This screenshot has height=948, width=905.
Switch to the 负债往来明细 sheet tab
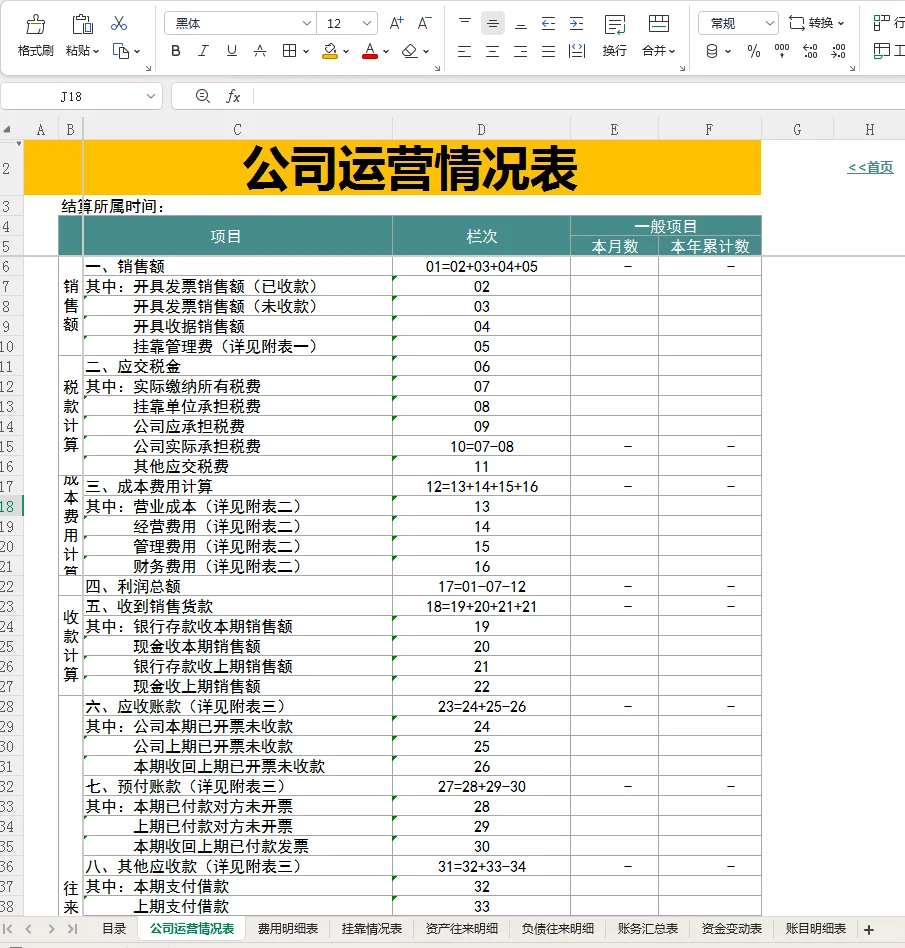point(558,929)
